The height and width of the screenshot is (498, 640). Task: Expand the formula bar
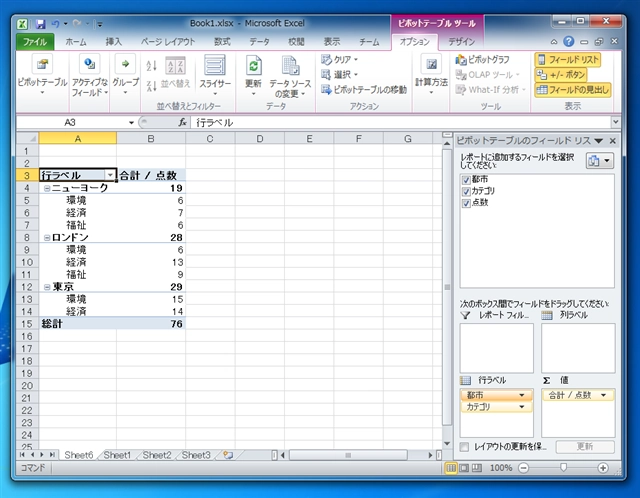point(616,122)
